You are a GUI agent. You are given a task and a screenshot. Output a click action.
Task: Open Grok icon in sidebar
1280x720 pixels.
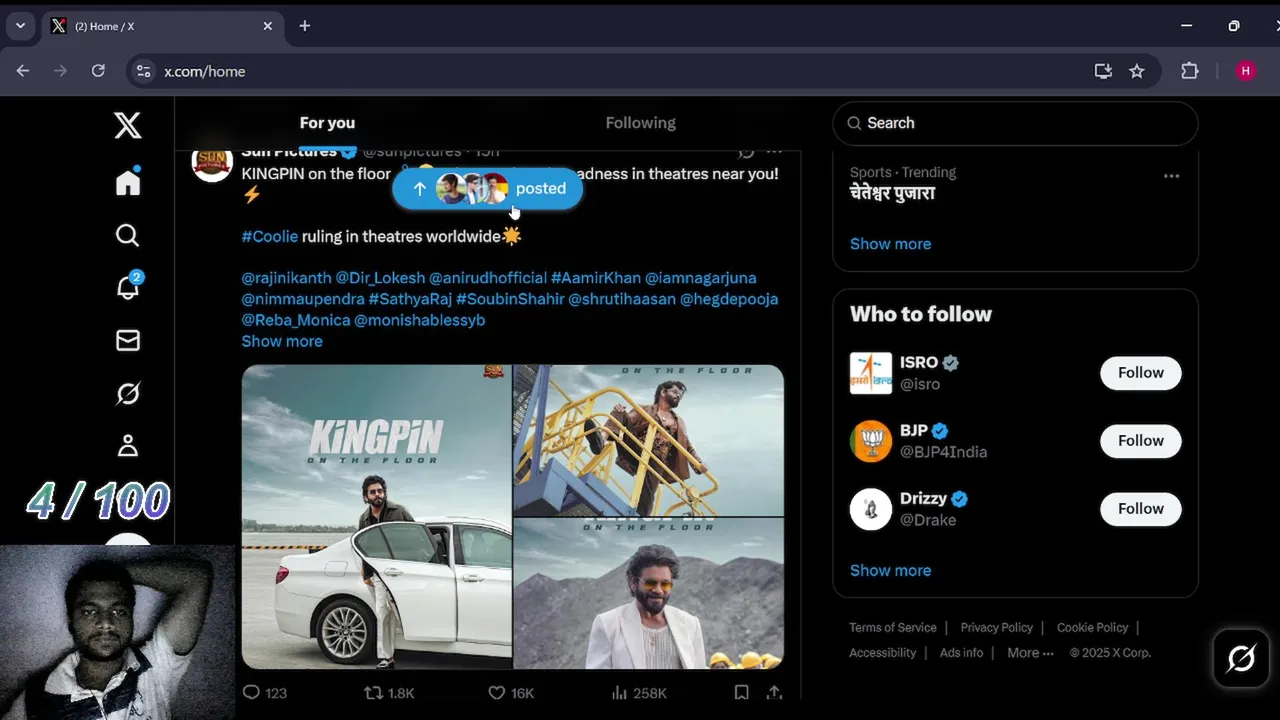click(128, 394)
